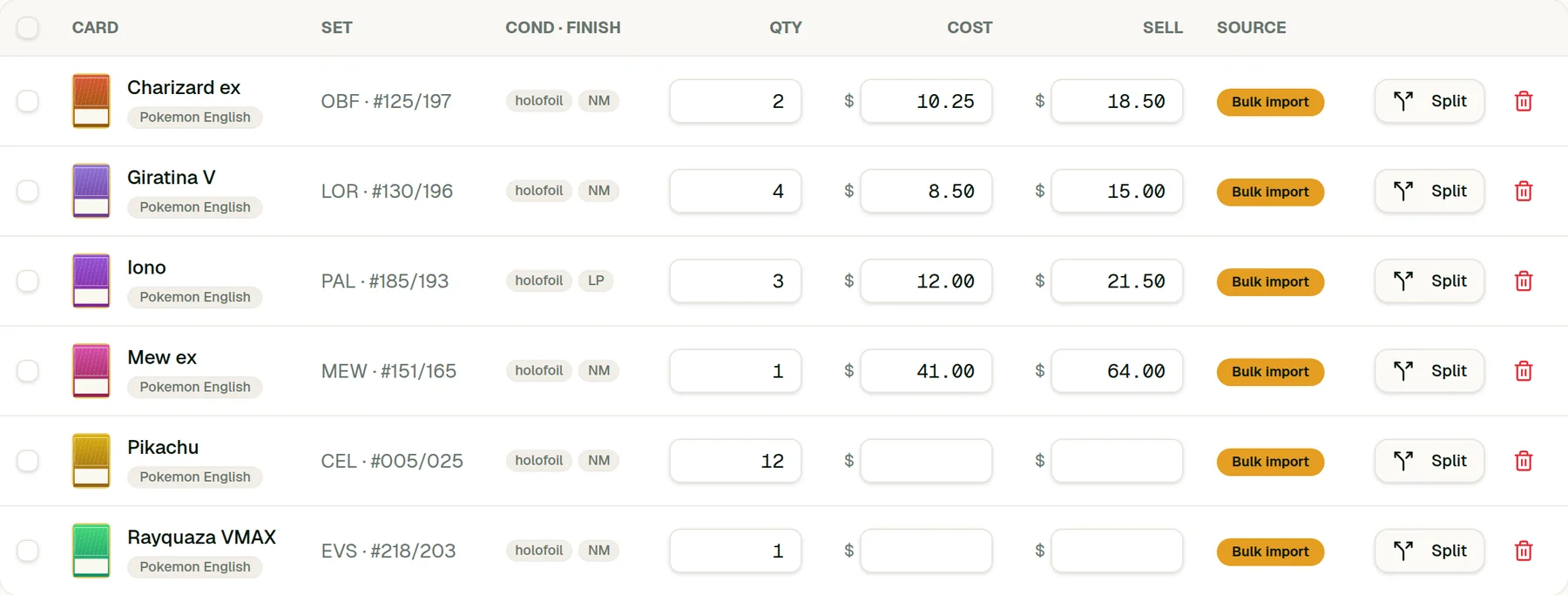
Task: Click the set text EVS · #218/203
Action: [x=389, y=551]
